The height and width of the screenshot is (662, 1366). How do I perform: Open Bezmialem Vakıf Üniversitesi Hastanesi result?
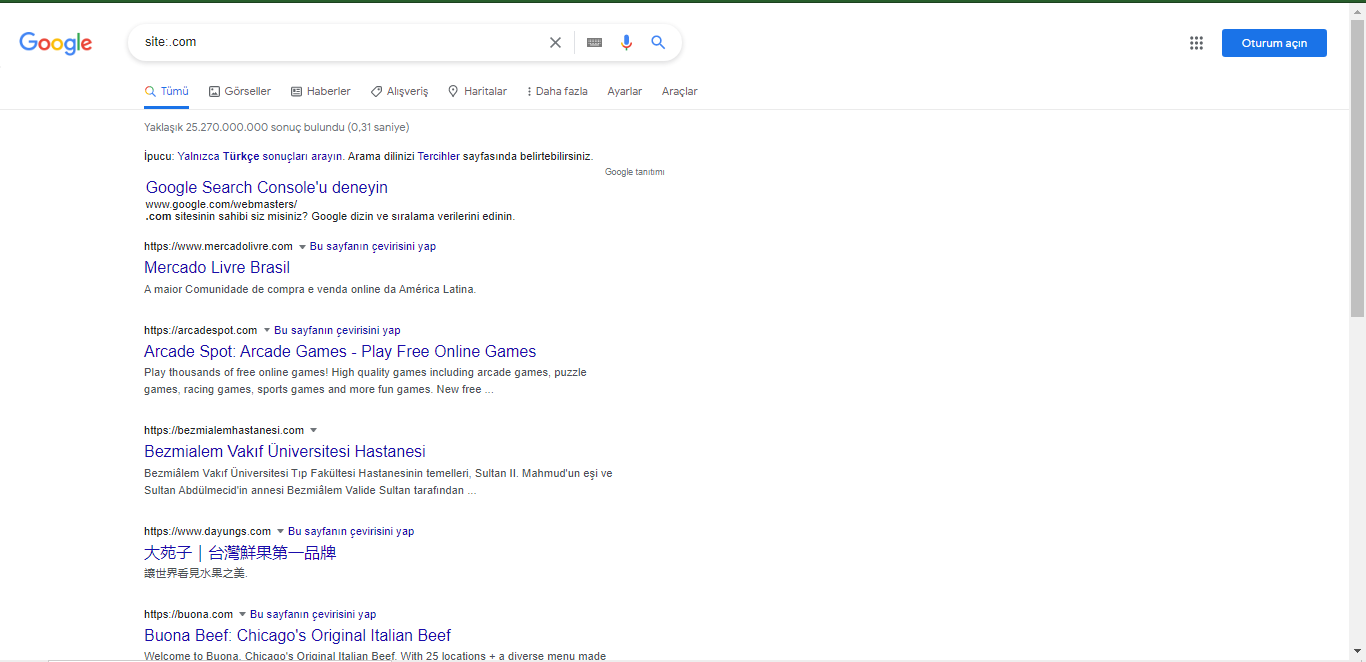[285, 451]
